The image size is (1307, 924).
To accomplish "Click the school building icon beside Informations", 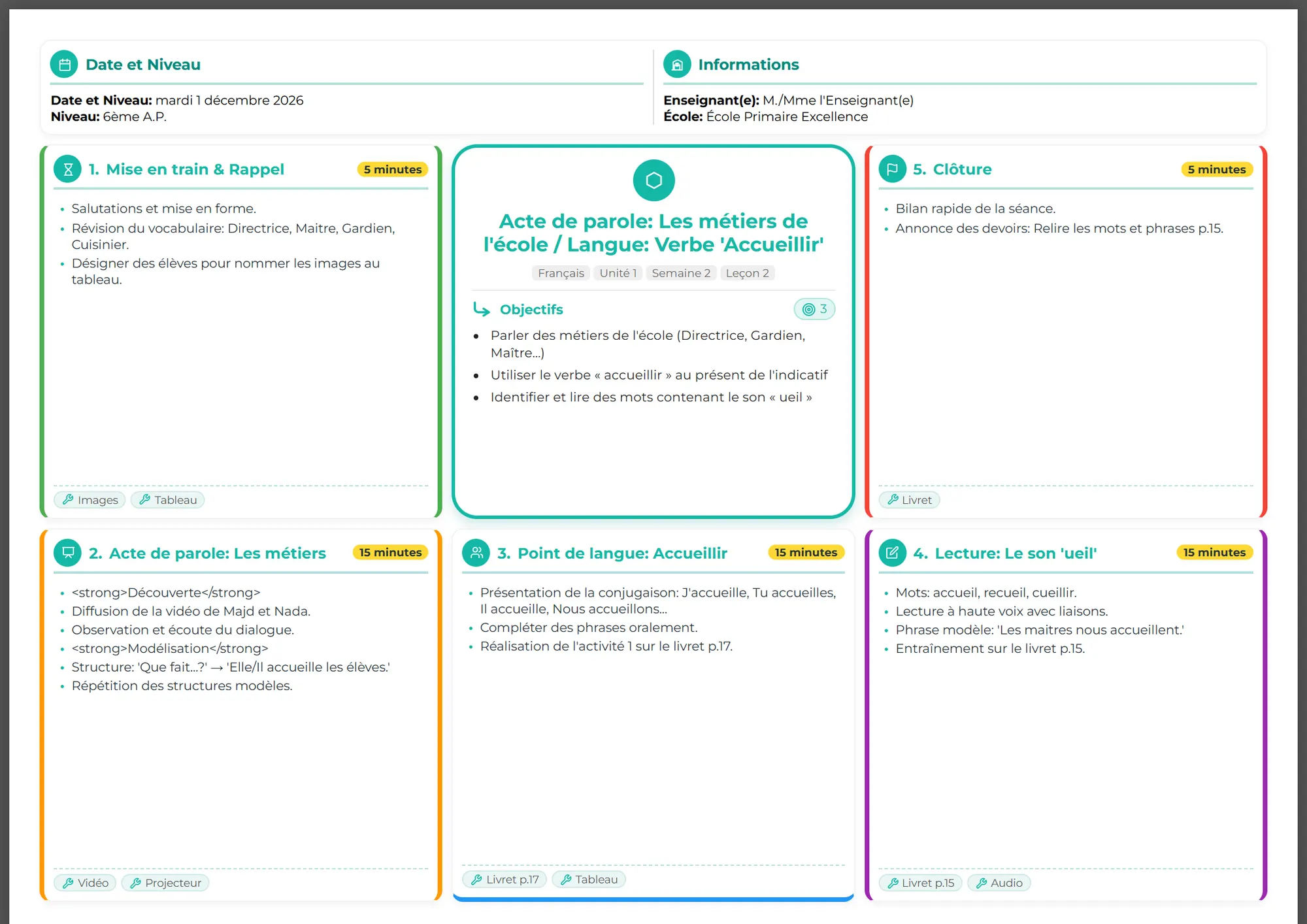I will pyautogui.click(x=677, y=65).
